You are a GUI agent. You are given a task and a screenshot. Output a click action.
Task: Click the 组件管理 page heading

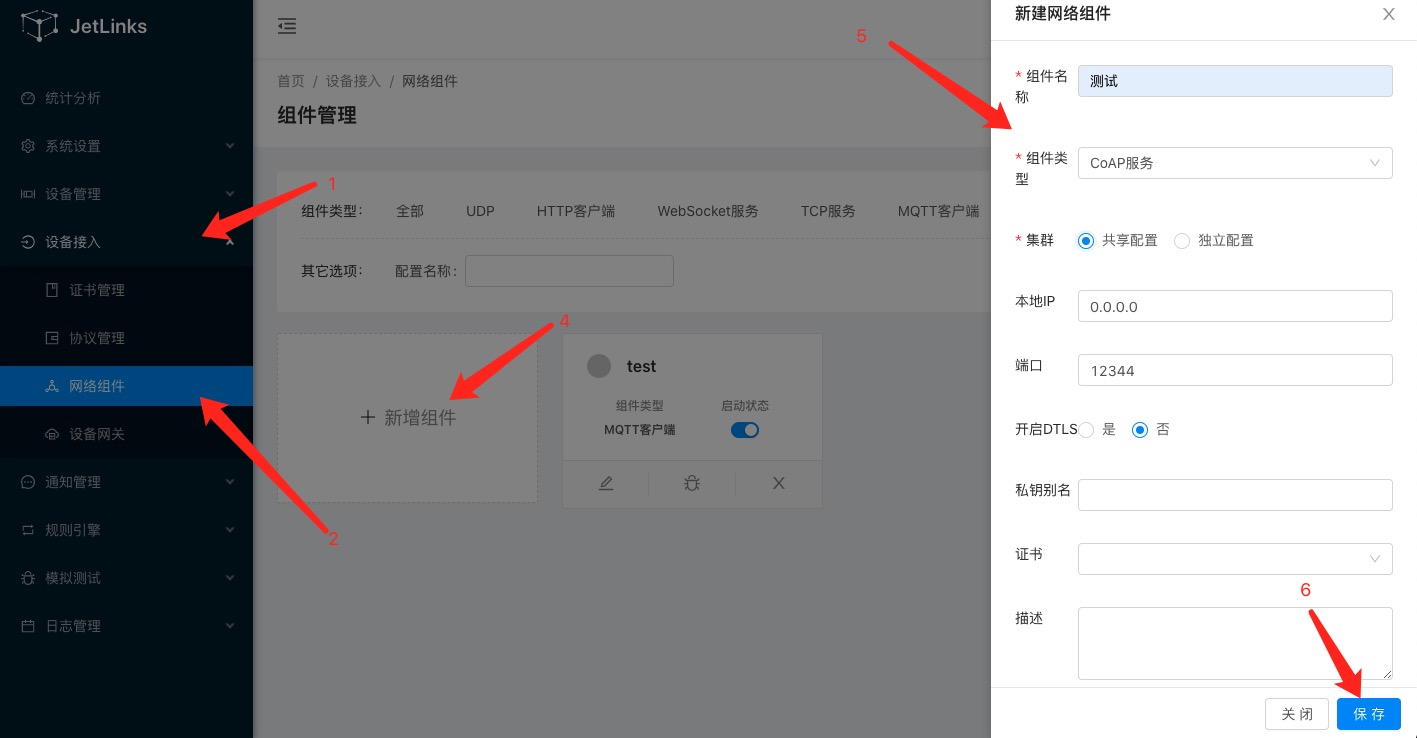tap(317, 115)
